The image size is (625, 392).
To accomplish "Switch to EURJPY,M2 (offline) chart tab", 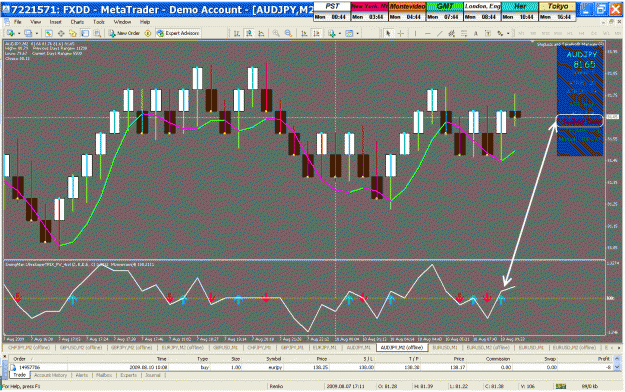I will pos(183,348).
